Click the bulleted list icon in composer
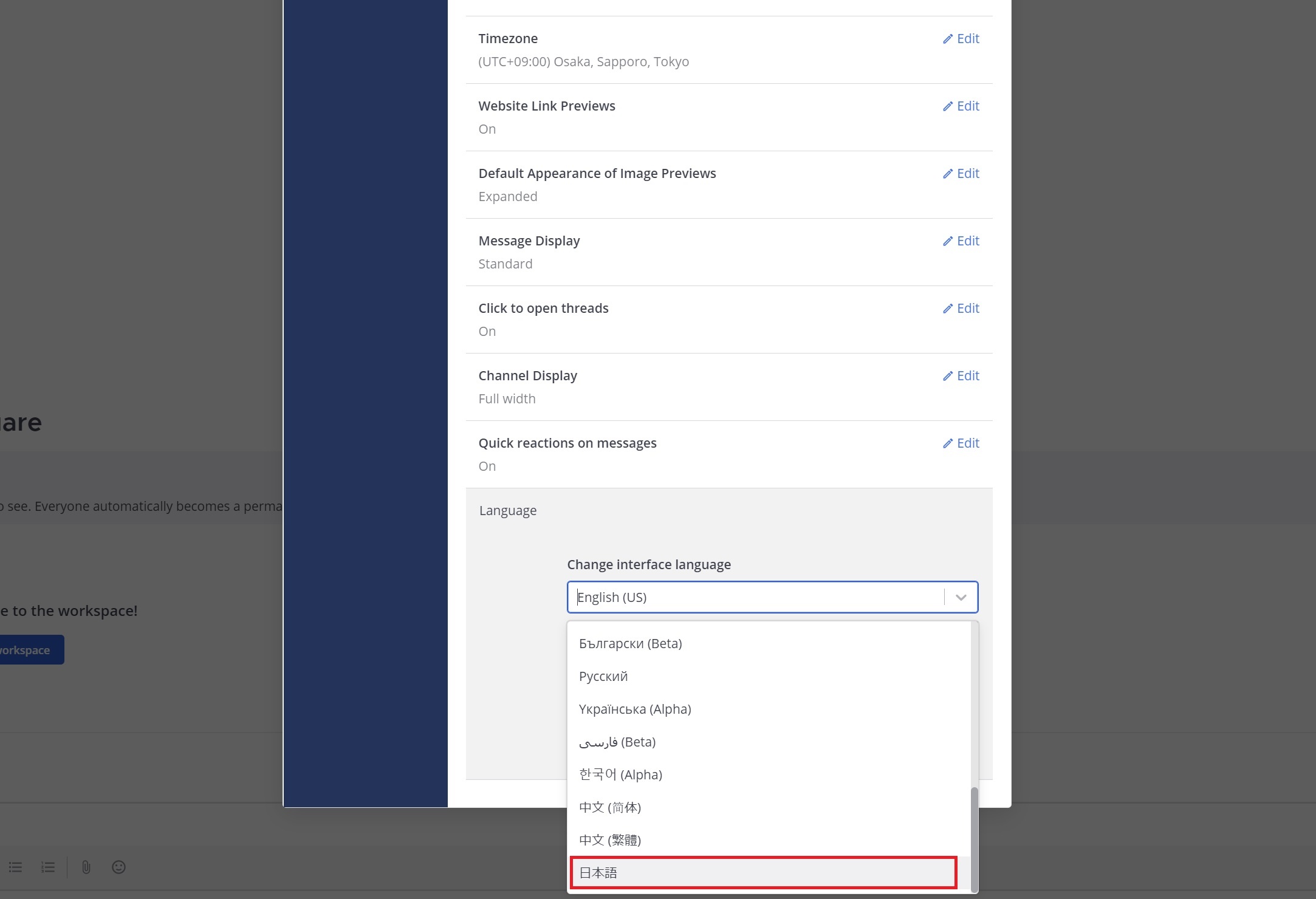The height and width of the screenshot is (899, 1316). (x=15, y=867)
